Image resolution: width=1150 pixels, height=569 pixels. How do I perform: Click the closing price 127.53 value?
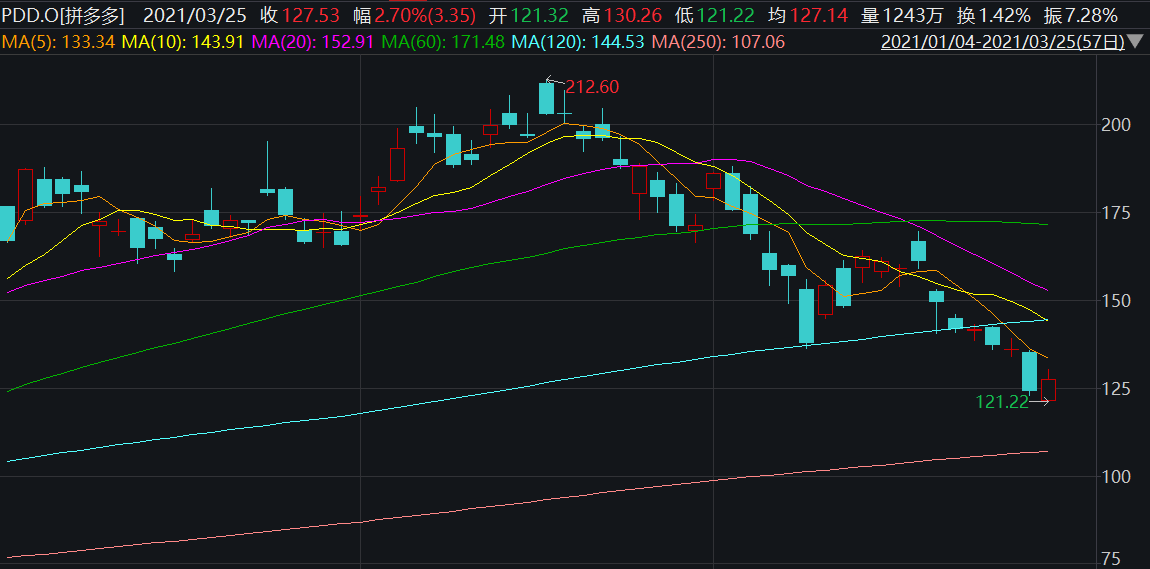pyautogui.click(x=312, y=16)
